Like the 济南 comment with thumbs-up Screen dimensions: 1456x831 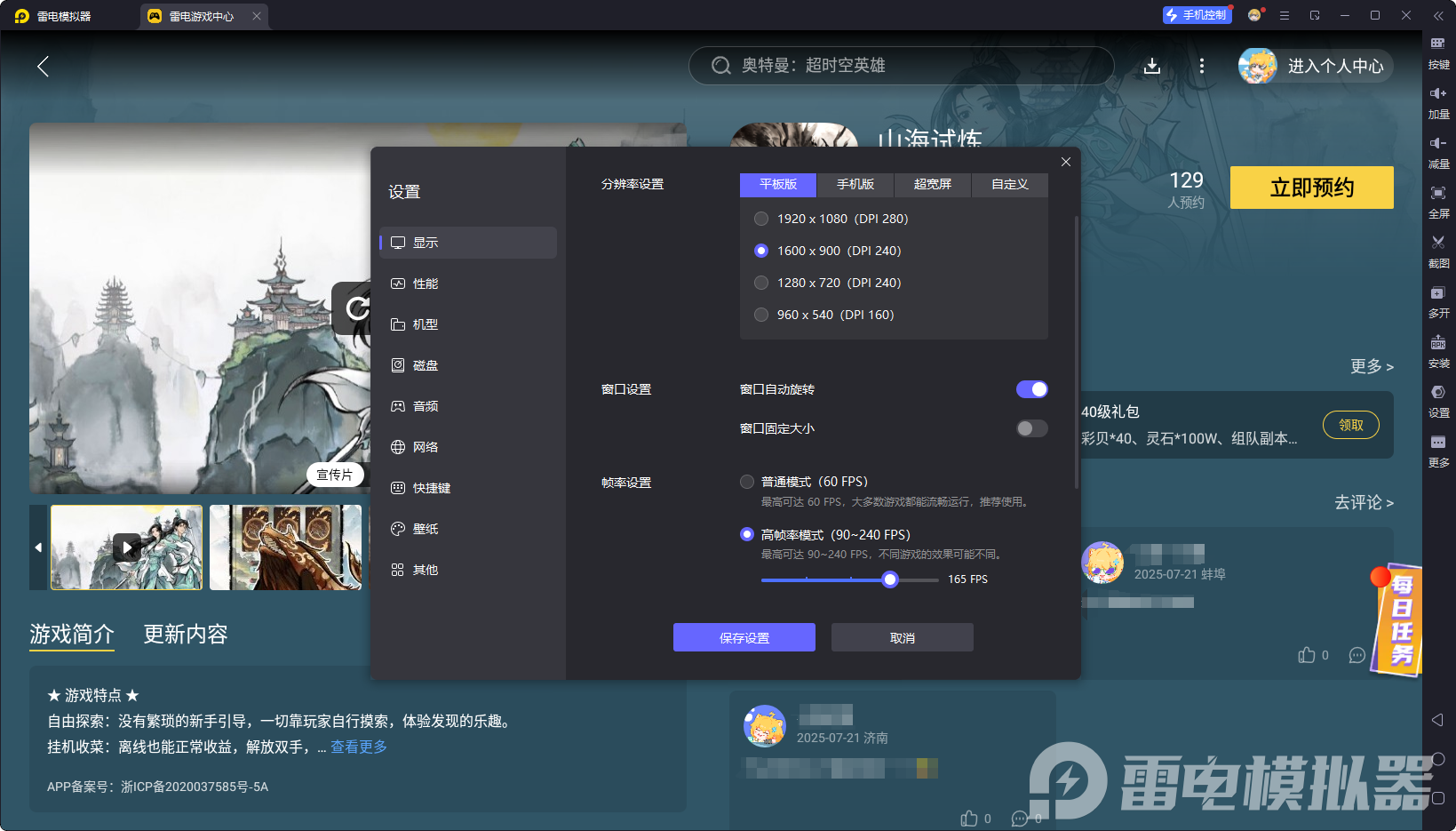pyautogui.click(x=969, y=819)
